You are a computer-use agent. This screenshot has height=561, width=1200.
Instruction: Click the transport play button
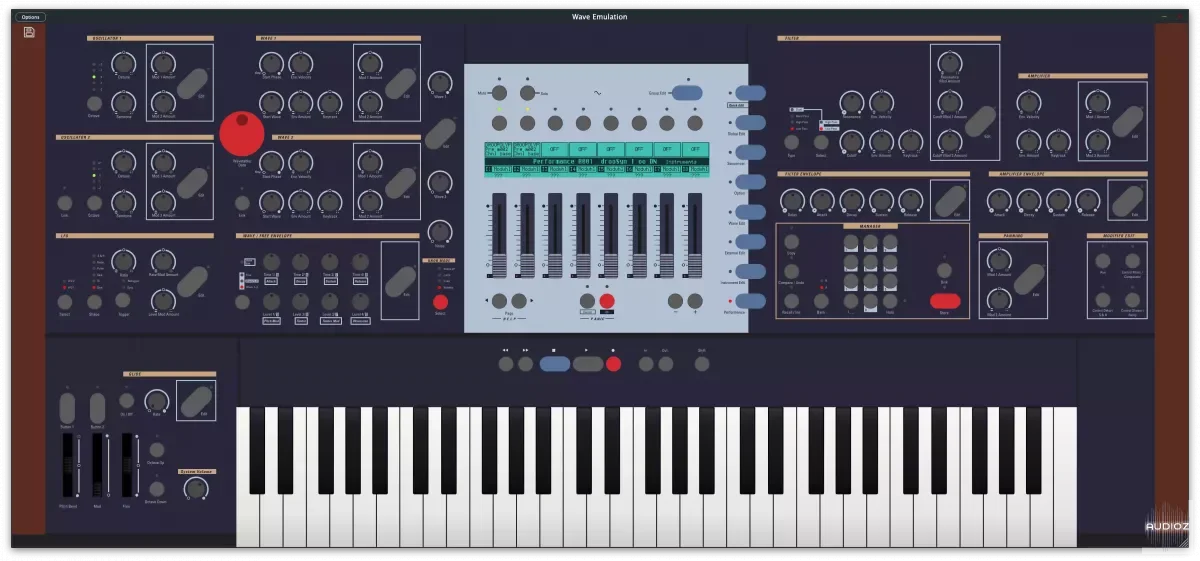(x=588, y=364)
